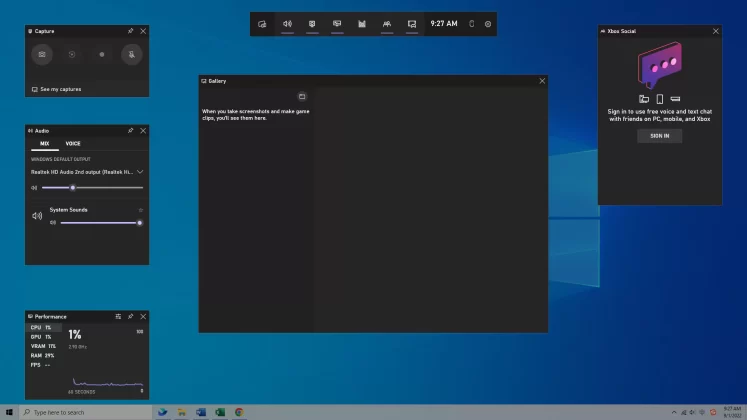Pin the Capture widget
Image resolution: width=747 pixels, height=420 pixels.
click(x=131, y=31)
